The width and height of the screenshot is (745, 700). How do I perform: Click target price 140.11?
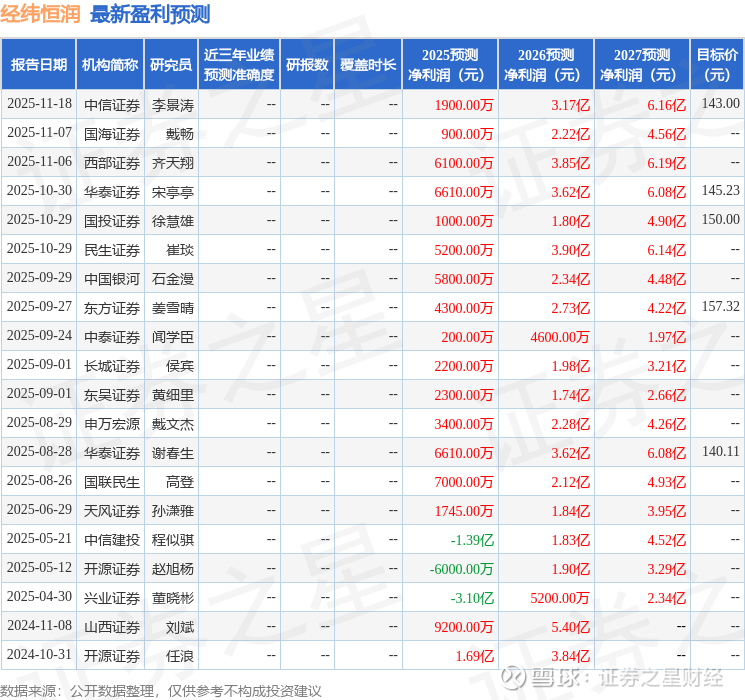pos(721,451)
